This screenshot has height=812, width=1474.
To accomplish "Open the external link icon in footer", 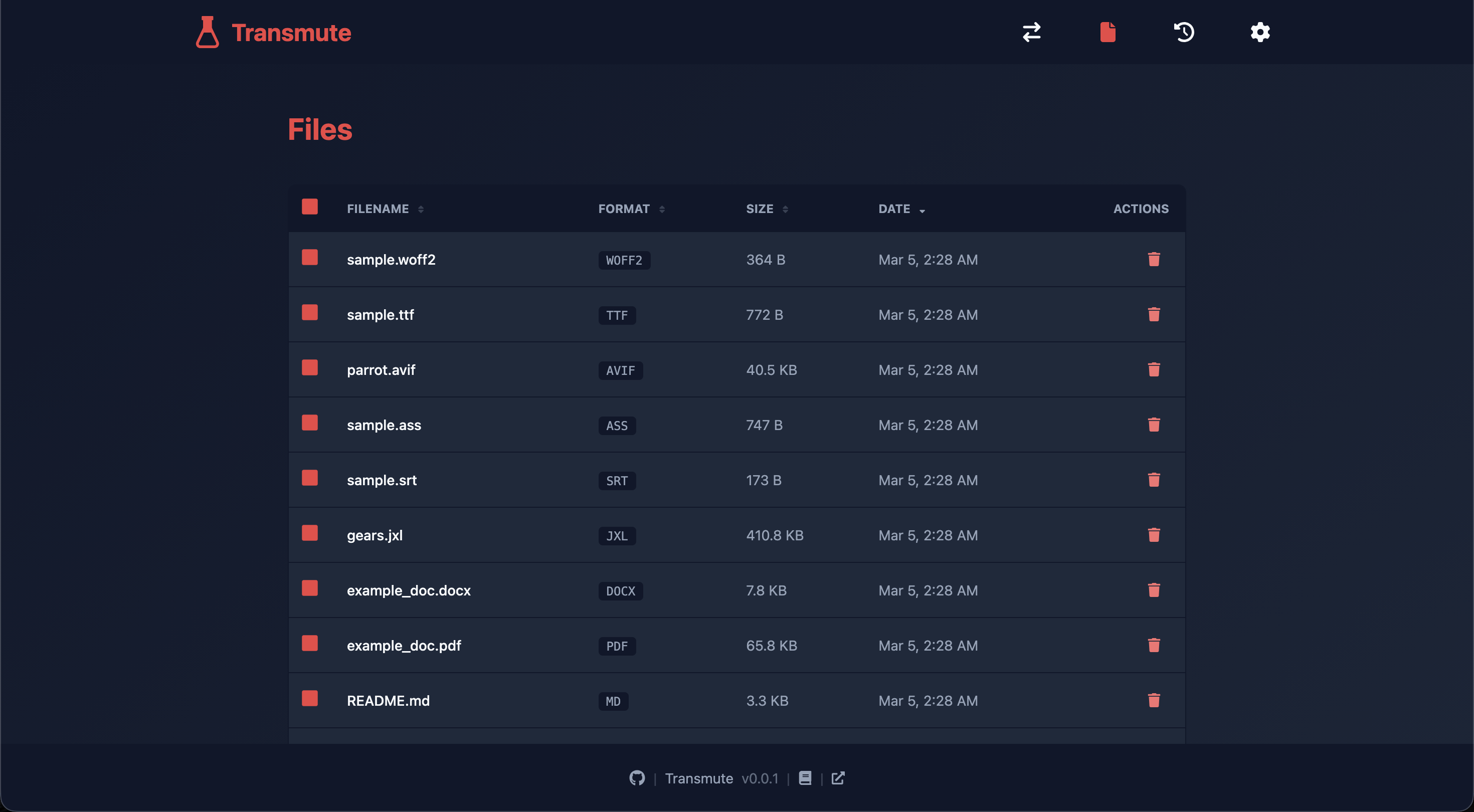I will [x=838, y=778].
